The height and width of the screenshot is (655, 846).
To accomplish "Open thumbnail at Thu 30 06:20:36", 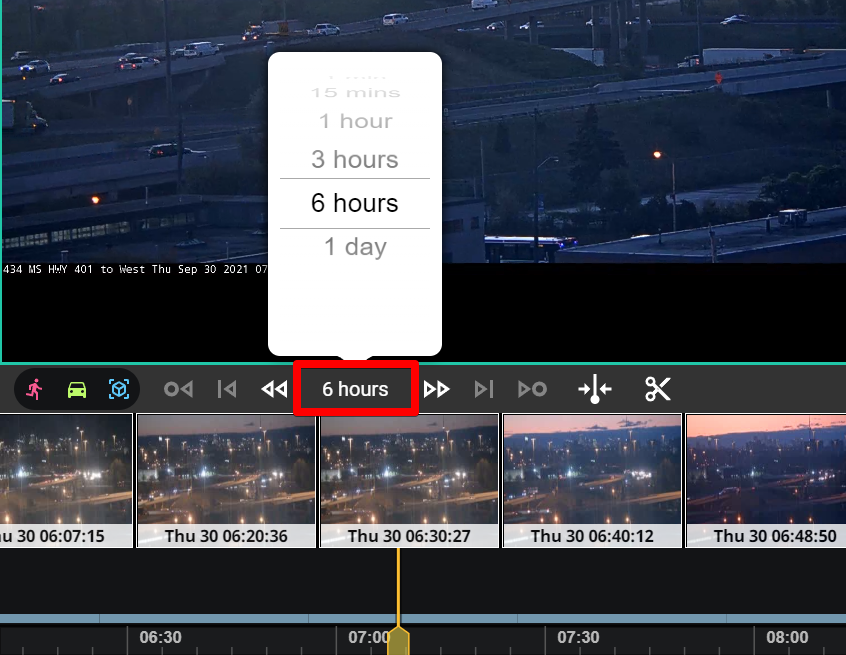I will tap(226, 480).
